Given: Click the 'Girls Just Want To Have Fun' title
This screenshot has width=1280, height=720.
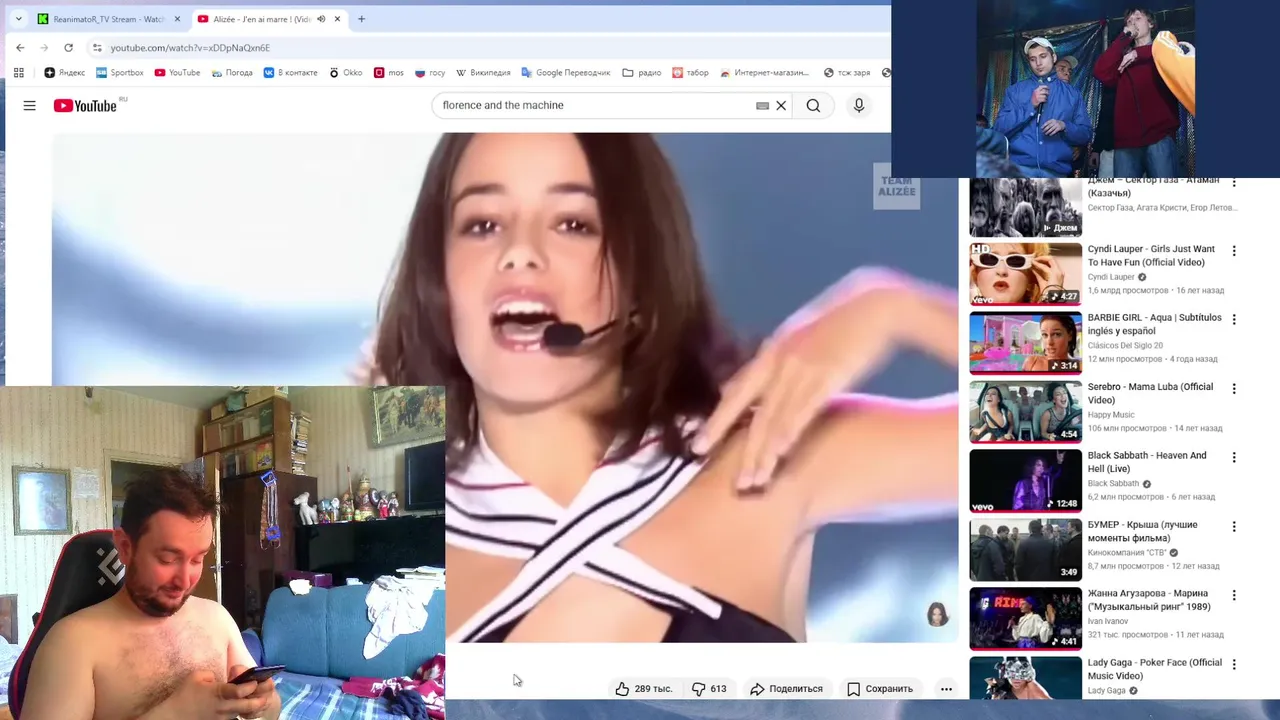Looking at the screenshot, I should tap(1152, 256).
